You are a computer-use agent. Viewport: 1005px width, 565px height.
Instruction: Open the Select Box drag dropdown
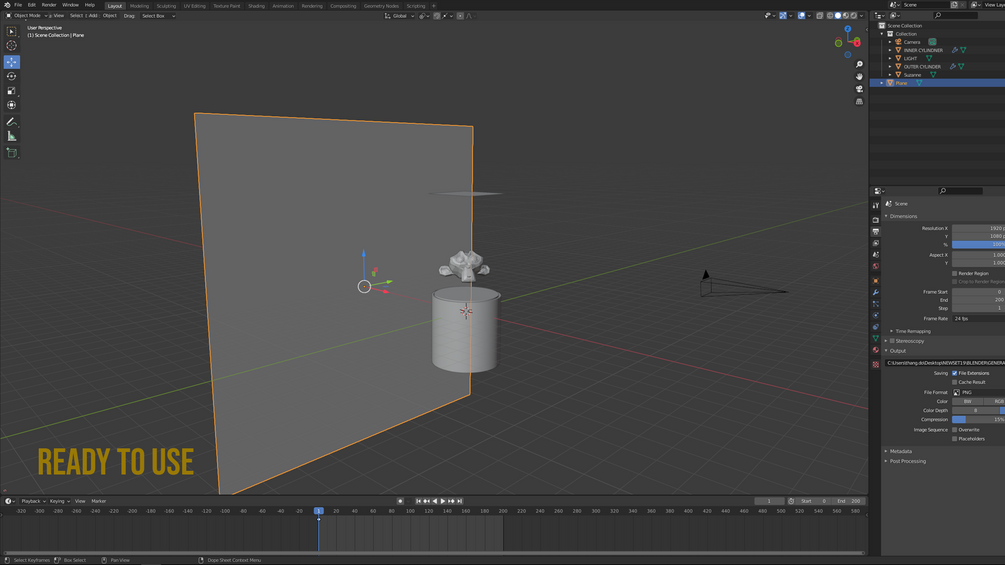(x=158, y=16)
